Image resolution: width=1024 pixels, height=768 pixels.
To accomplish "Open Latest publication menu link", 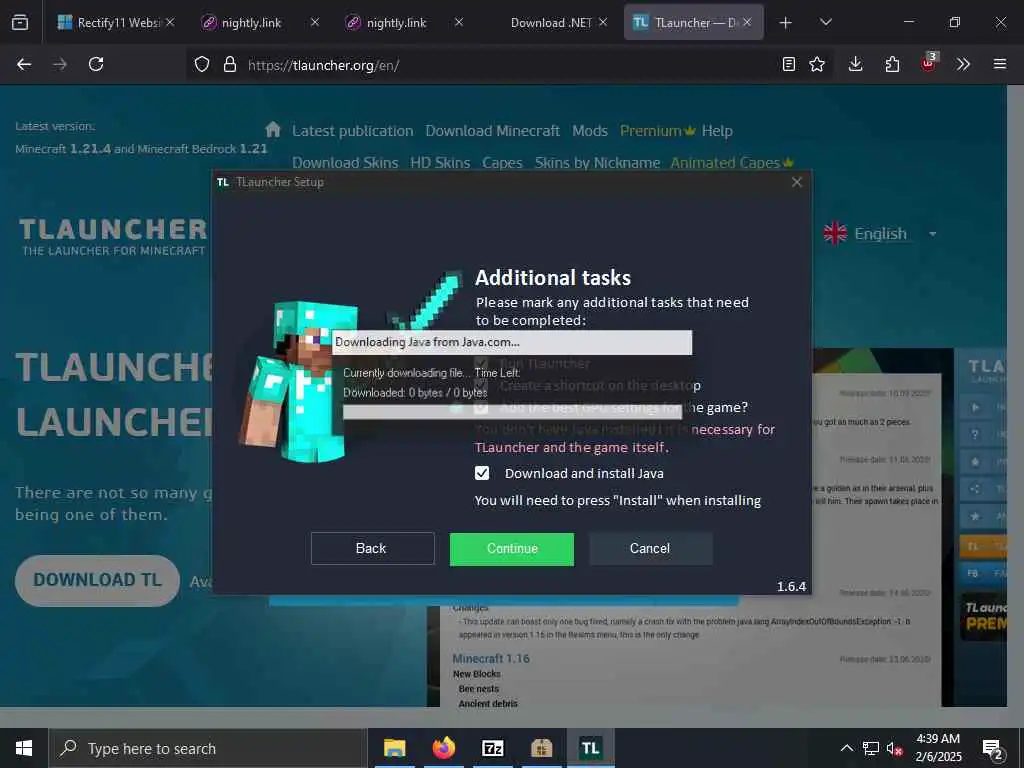I will [x=353, y=131].
